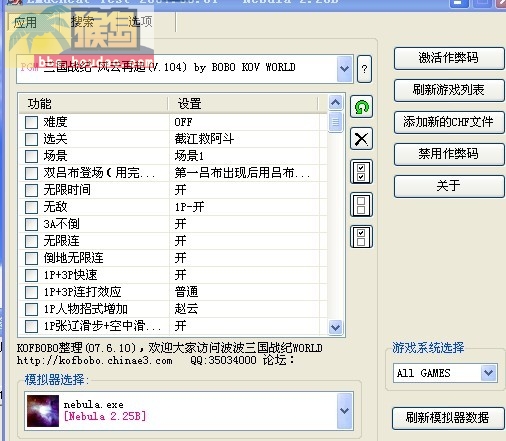Click the check-all boxes icon
The width and height of the screenshot is (506, 441).
tap(361, 172)
